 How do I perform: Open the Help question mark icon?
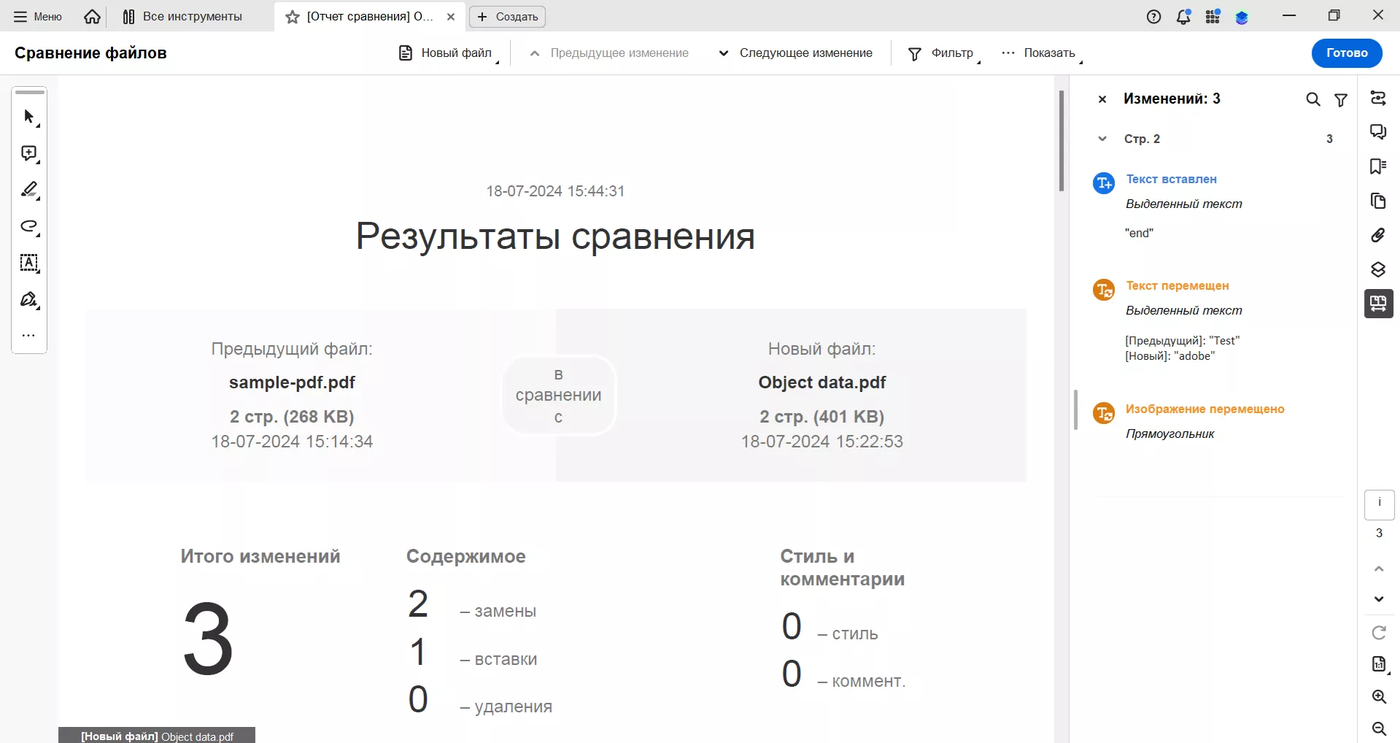[1154, 17]
